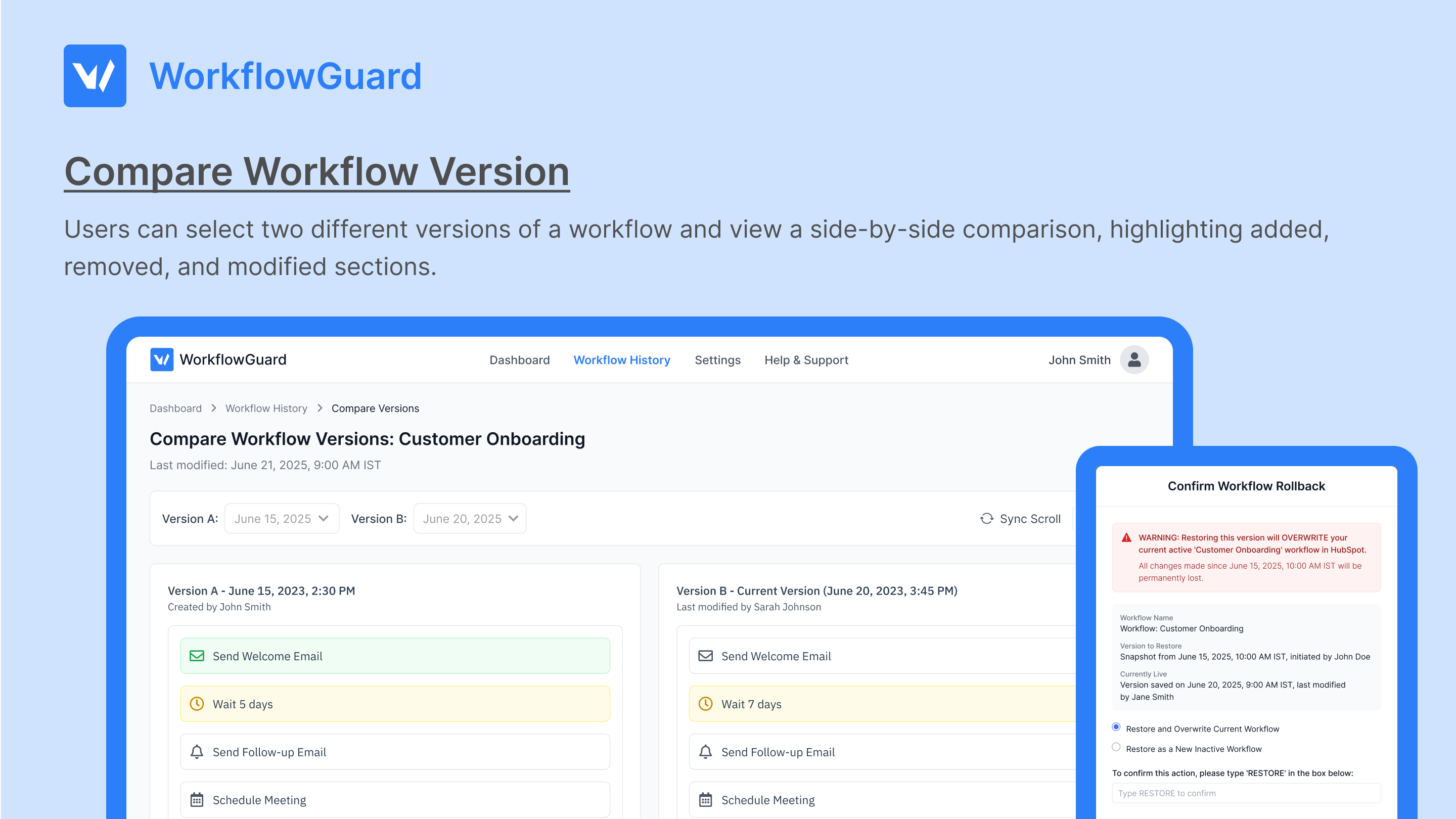Select the calendar icon on Schedule Meeting in Version B
The height and width of the screenshot is (819, 1456).
[x=705, y=800]
